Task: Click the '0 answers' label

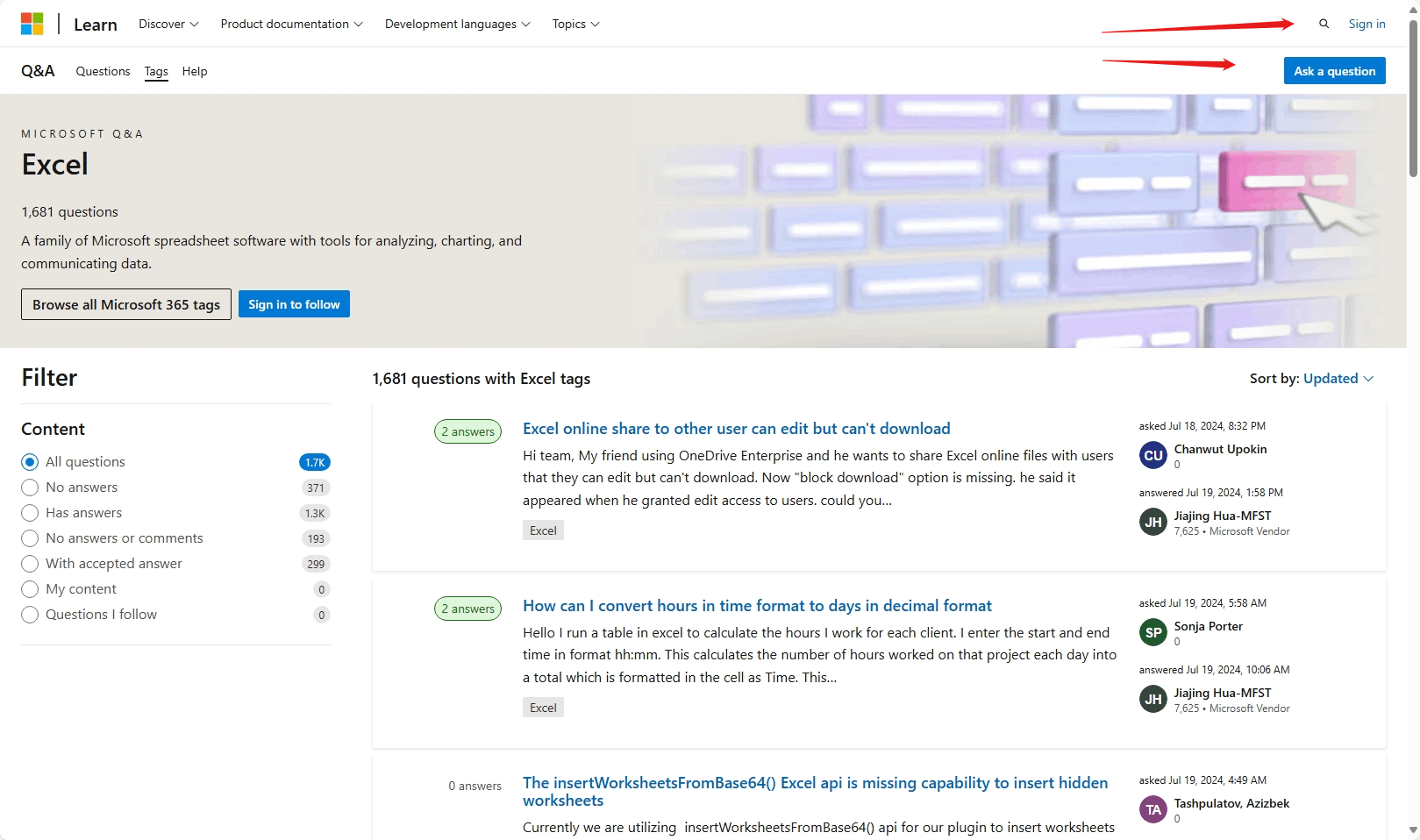Action: (x=475, y=786)
